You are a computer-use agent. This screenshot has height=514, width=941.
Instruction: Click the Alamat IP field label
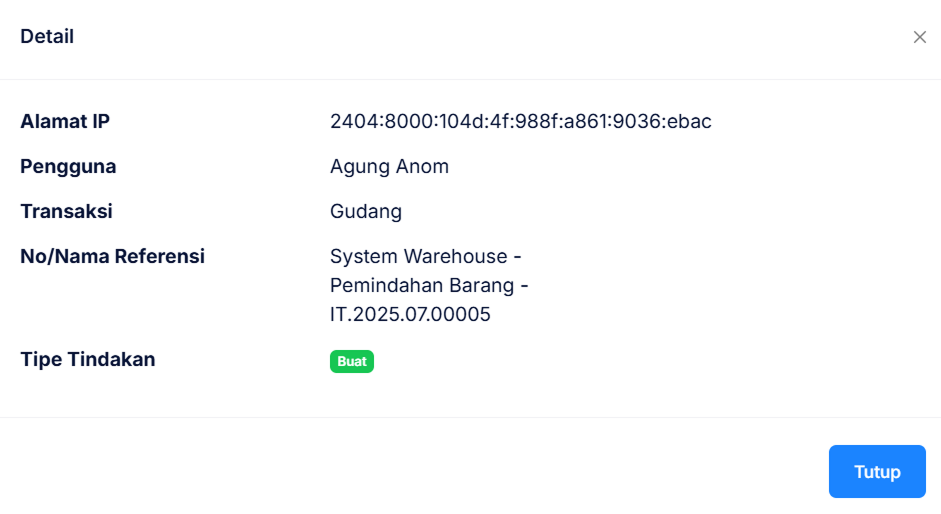coord(65,122)
